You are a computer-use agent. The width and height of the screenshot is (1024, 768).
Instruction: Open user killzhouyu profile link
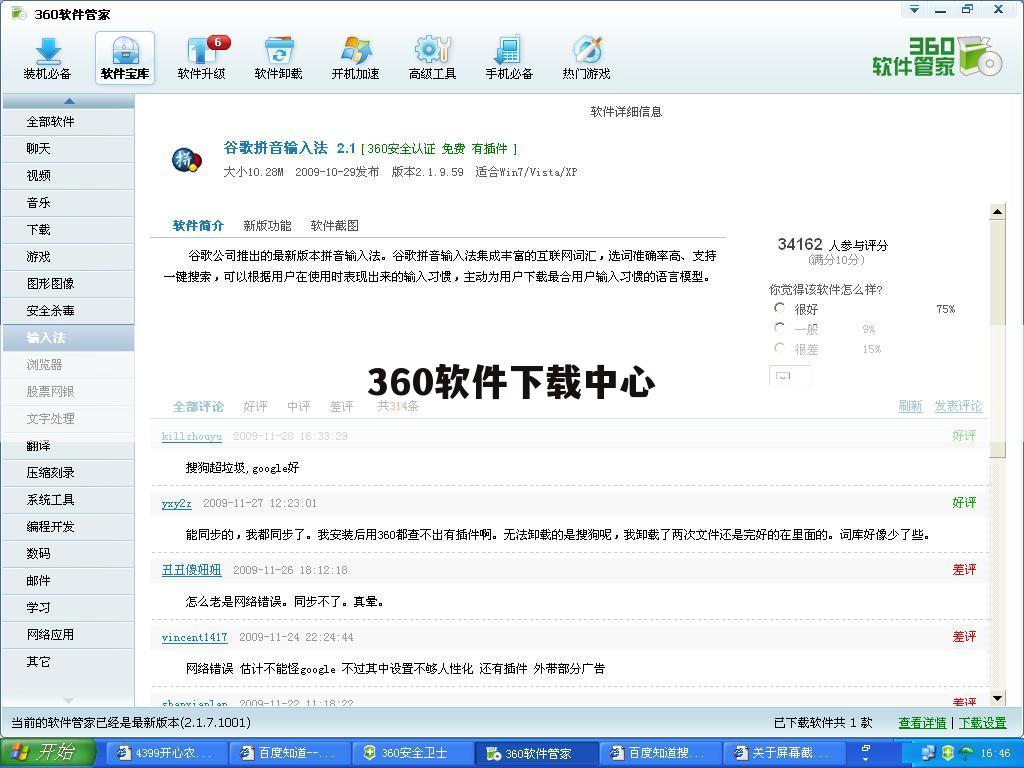(x=192, y=436)
